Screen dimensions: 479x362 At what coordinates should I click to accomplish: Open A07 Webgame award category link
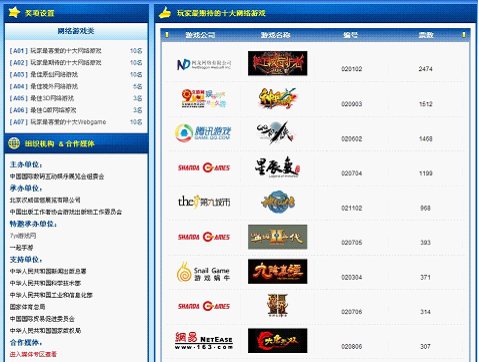pos(58,122)
